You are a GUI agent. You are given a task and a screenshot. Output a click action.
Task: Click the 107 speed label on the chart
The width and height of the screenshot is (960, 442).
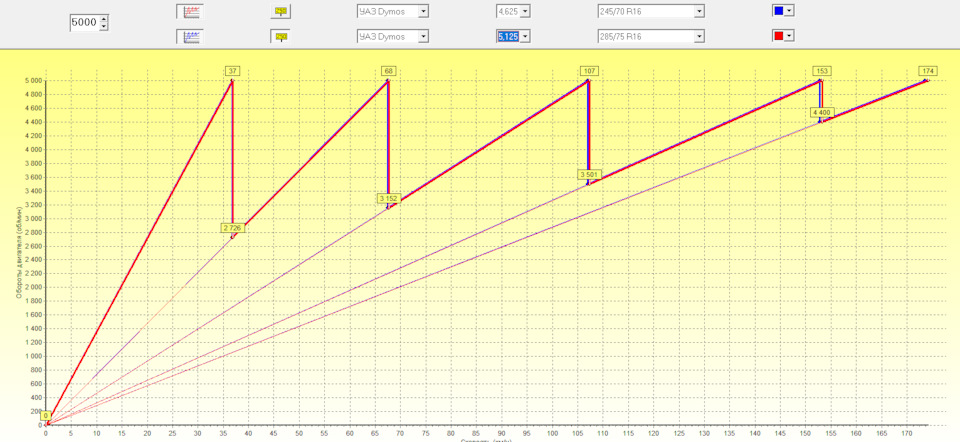(x=588, y=71)
